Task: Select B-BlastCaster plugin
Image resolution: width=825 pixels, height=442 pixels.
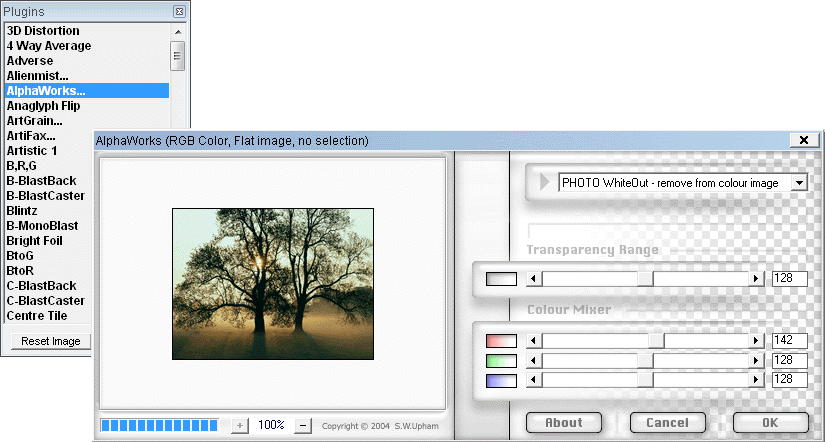Action: tap(46, 196)
